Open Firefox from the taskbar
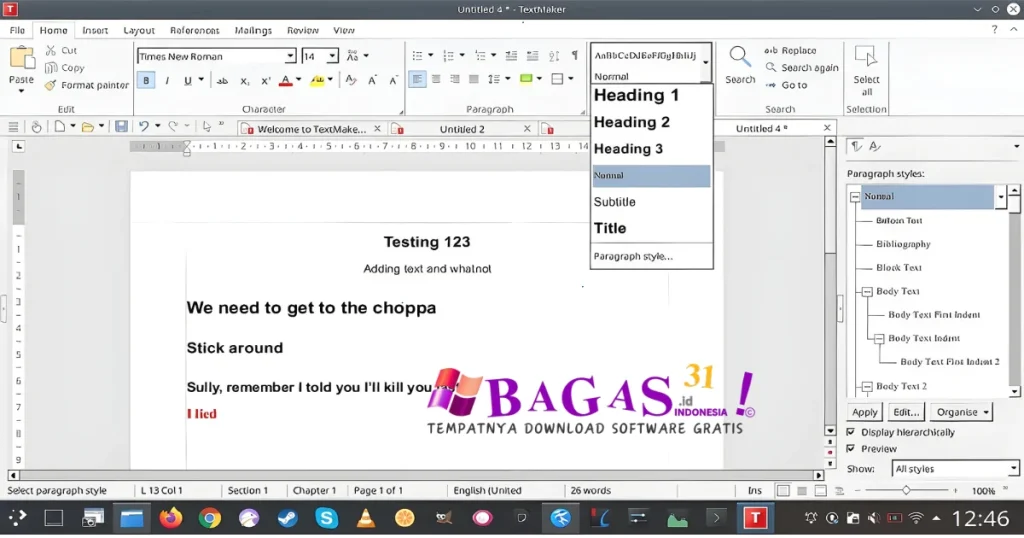The image size is (1024, 538). (x=170, y=519)
